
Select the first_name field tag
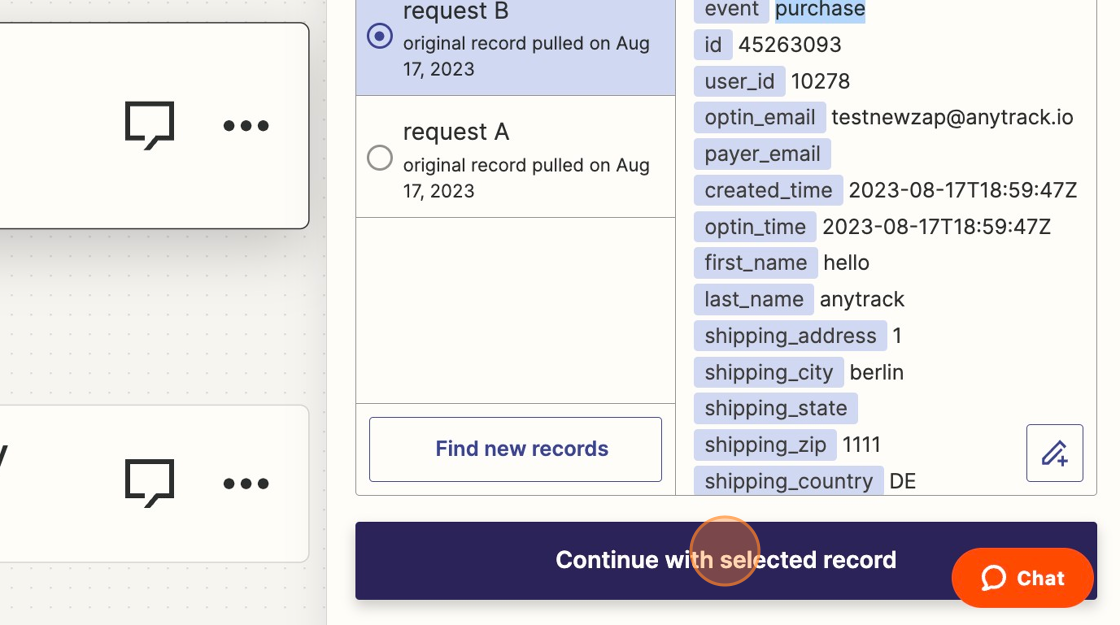tap(756, 262)
